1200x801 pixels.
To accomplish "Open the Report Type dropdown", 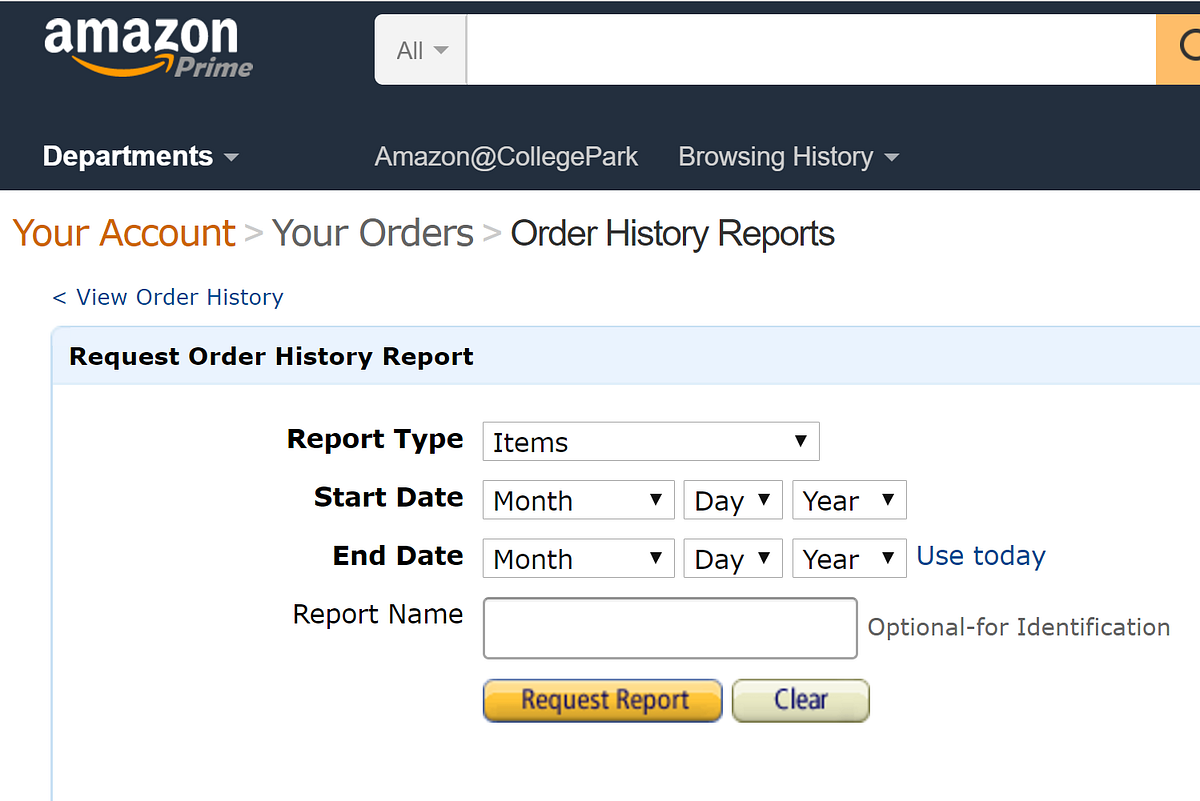I will click(651, 442).
